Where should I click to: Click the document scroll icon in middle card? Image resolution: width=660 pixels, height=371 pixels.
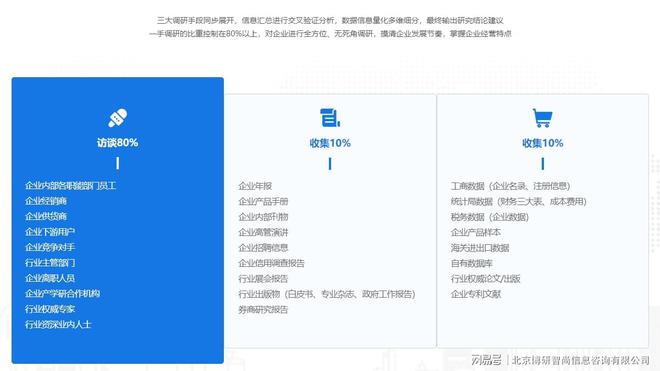330,117
